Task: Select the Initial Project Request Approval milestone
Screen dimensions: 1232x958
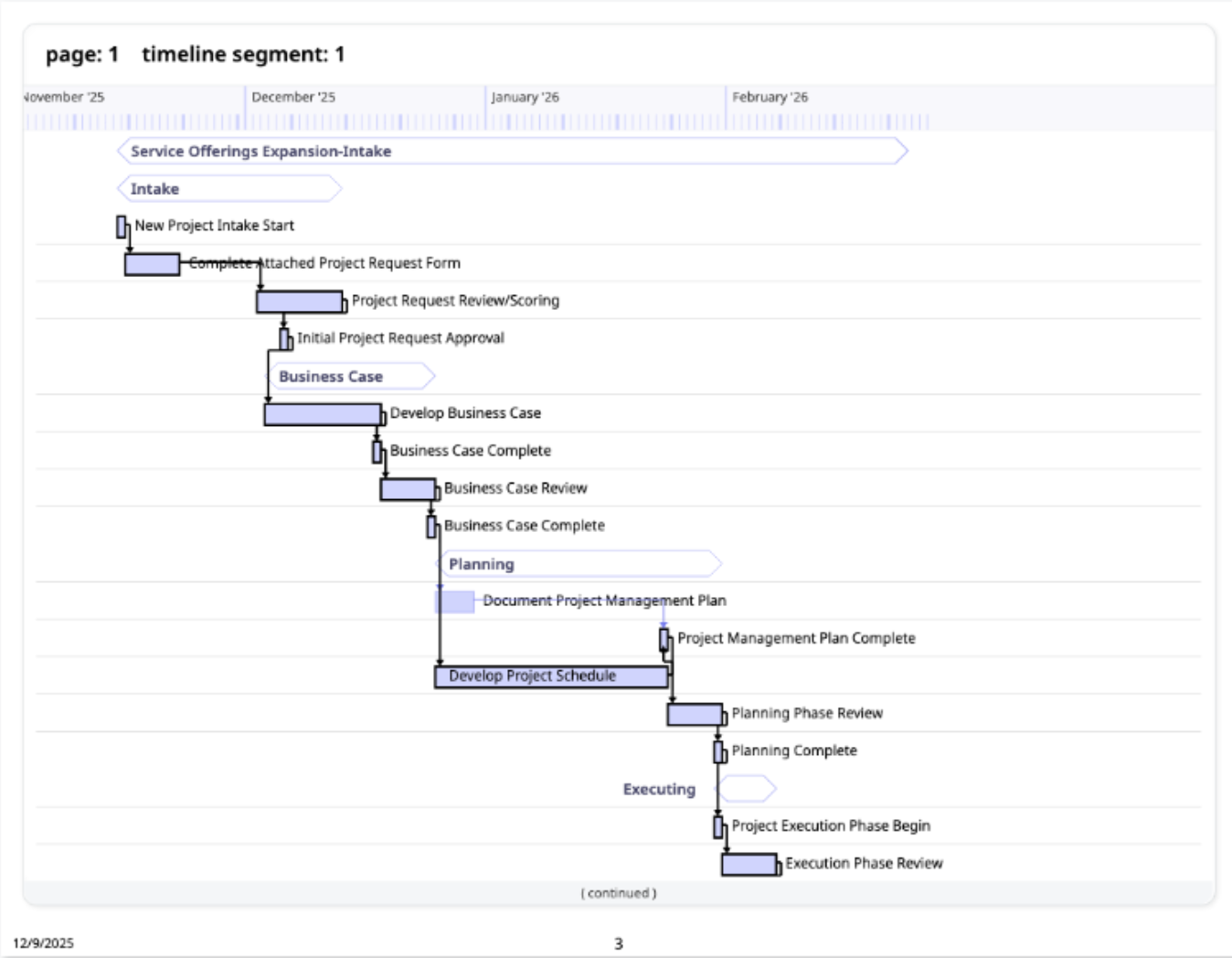Action: 284,339
